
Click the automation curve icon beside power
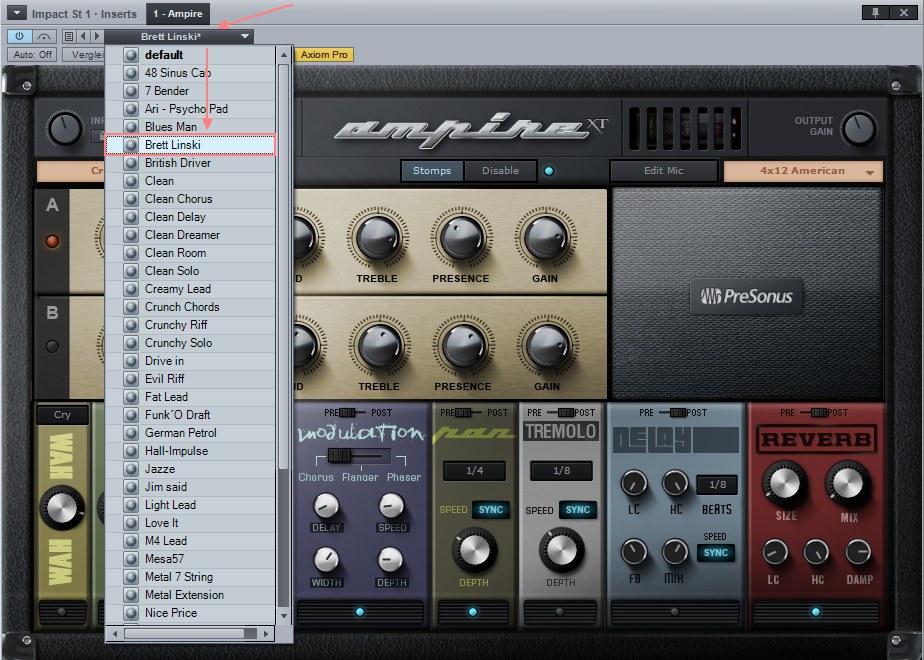pyautogui.click(x=44, y=37)
